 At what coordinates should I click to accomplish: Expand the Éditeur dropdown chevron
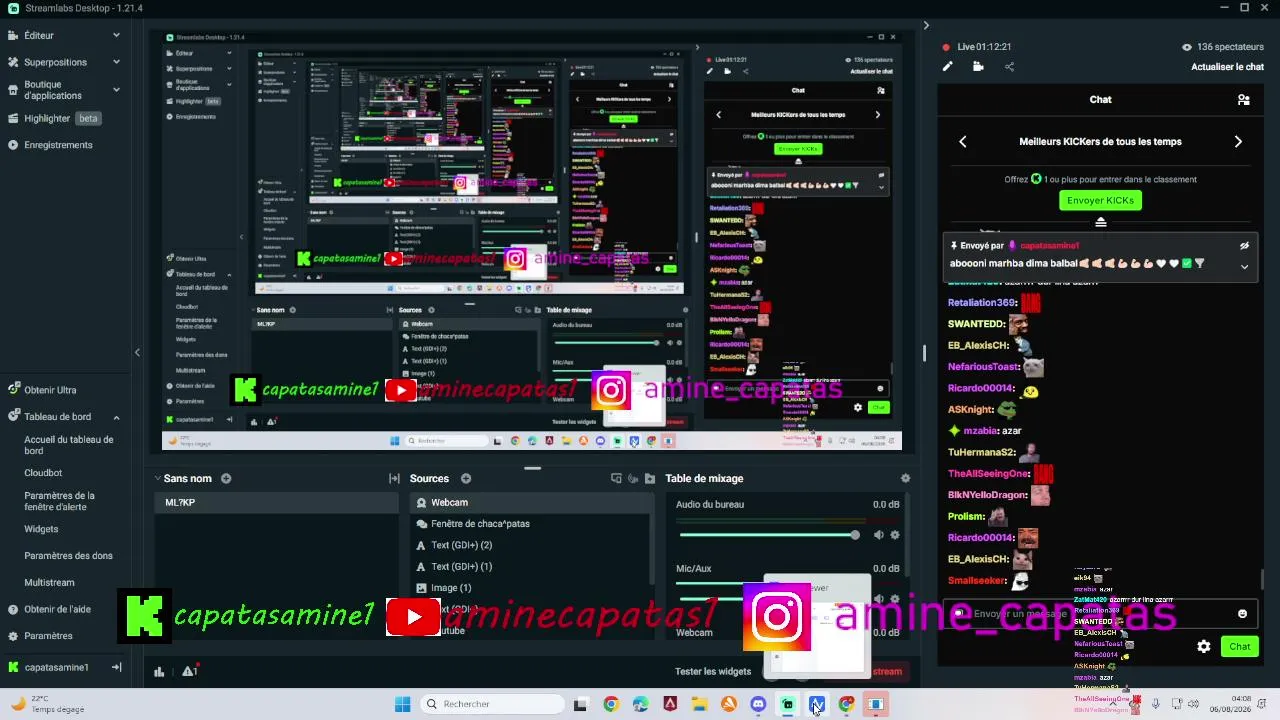coord(116,35)
